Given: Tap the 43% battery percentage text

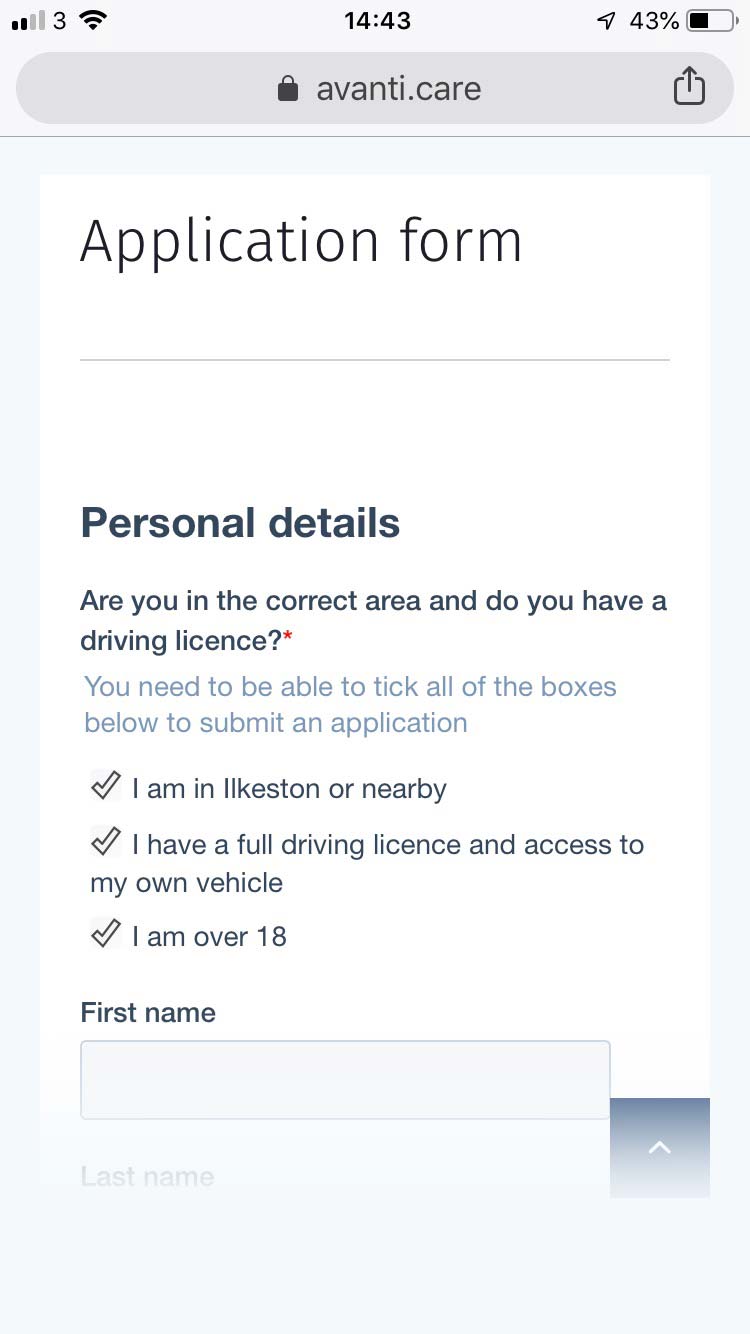Looking at the screenshot, I should pos(654,20).
